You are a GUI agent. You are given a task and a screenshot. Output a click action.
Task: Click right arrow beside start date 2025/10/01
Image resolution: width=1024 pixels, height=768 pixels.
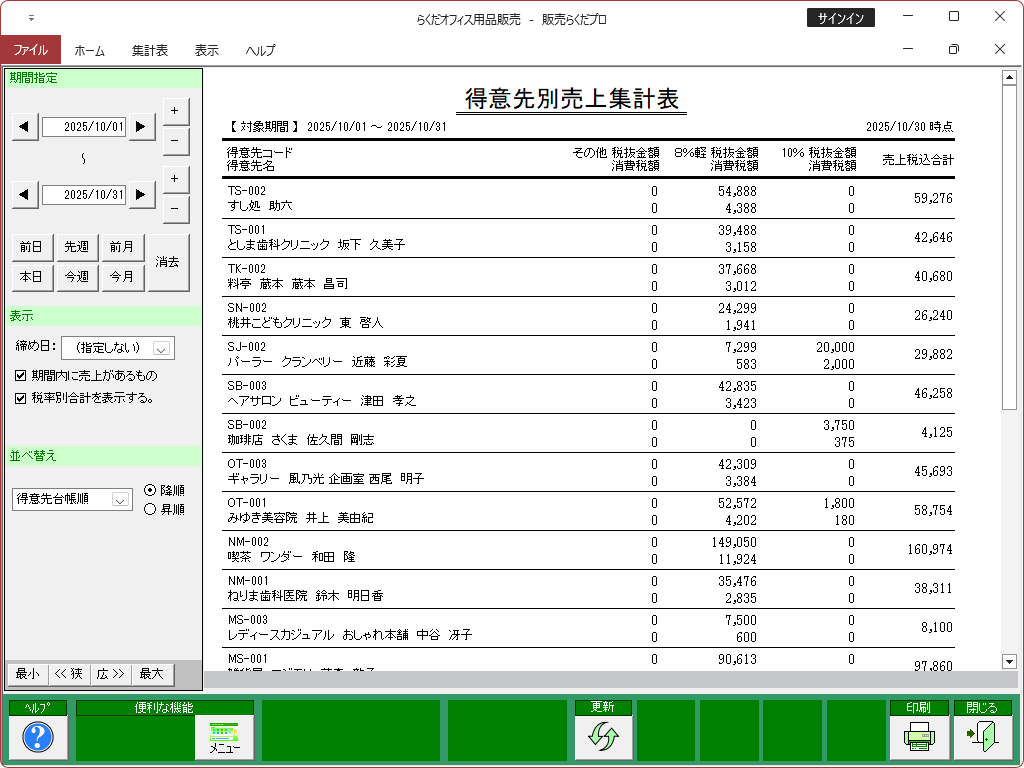click(142, 126)
